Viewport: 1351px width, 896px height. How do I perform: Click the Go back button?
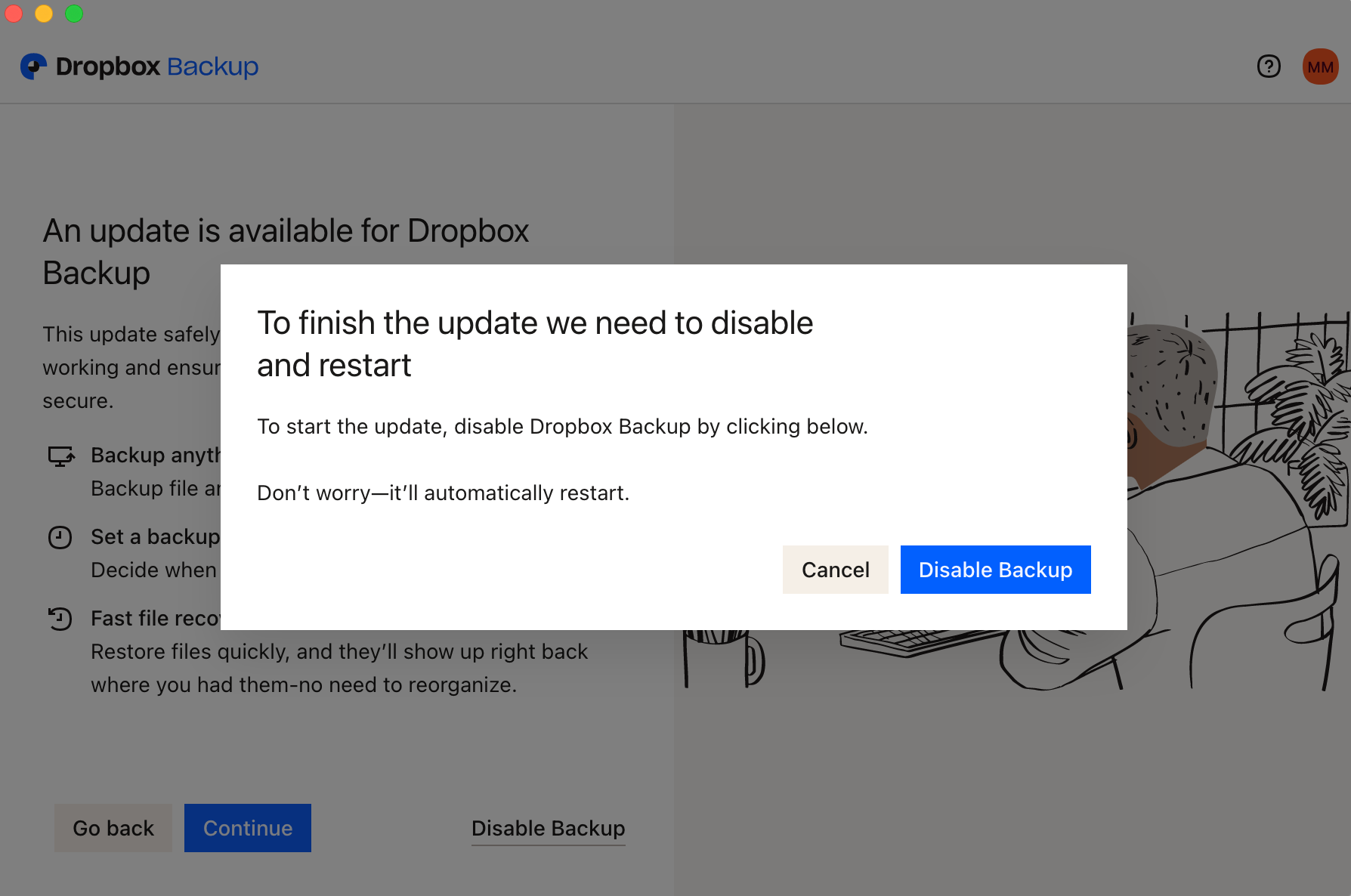[x=113, y=828]
